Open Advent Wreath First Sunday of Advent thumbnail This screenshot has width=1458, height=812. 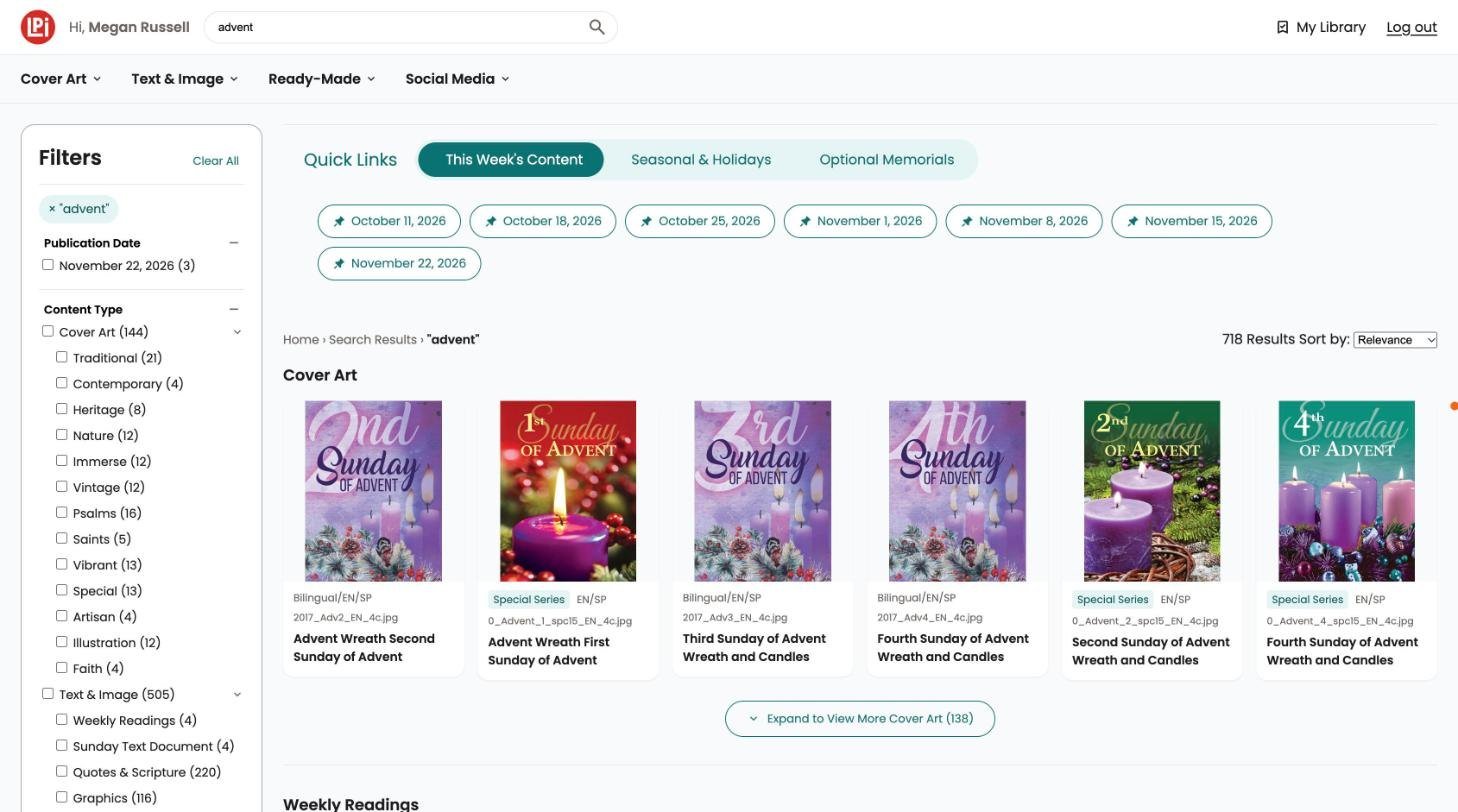(568, 491)
